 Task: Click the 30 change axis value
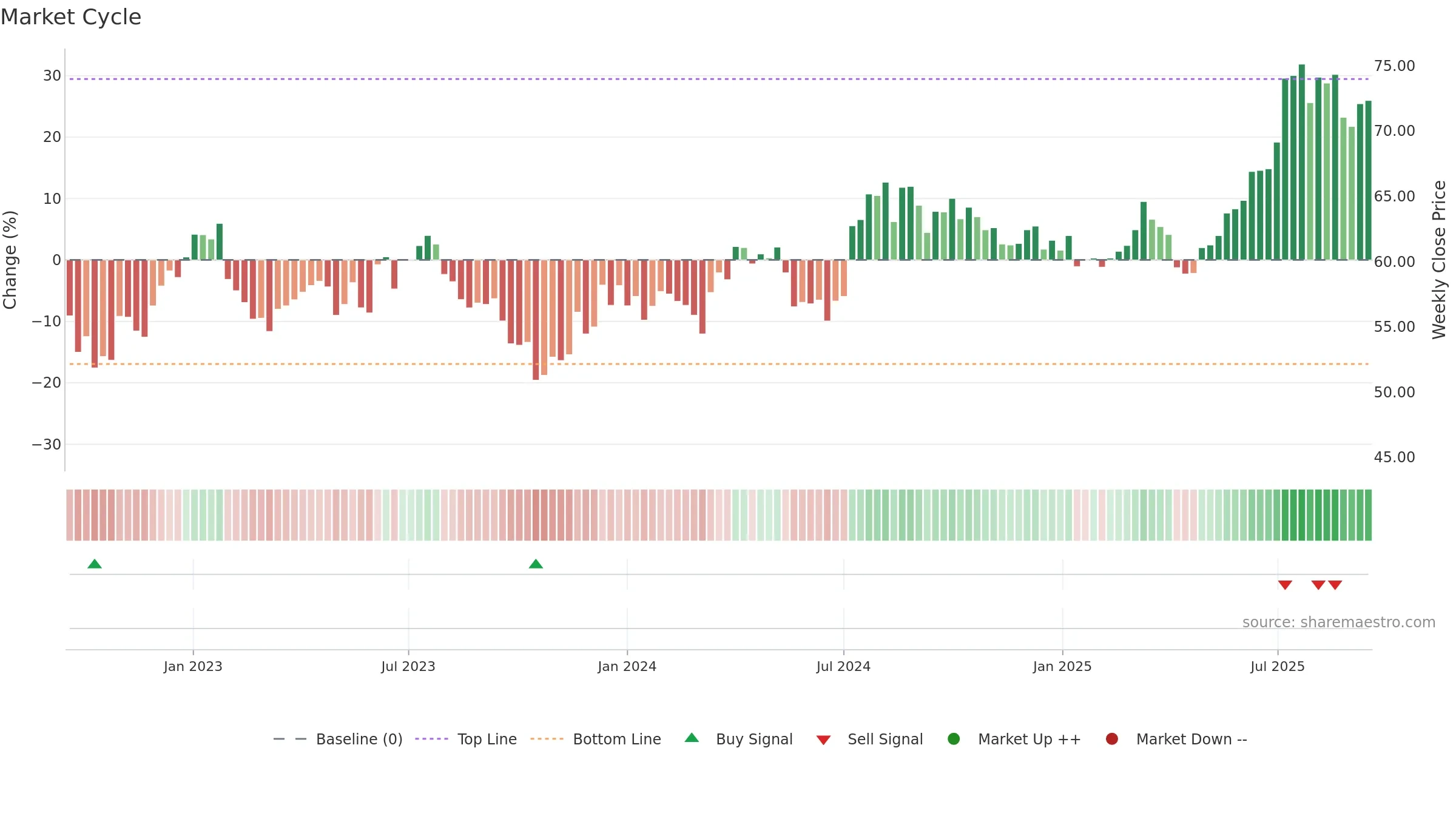point(52,76)
